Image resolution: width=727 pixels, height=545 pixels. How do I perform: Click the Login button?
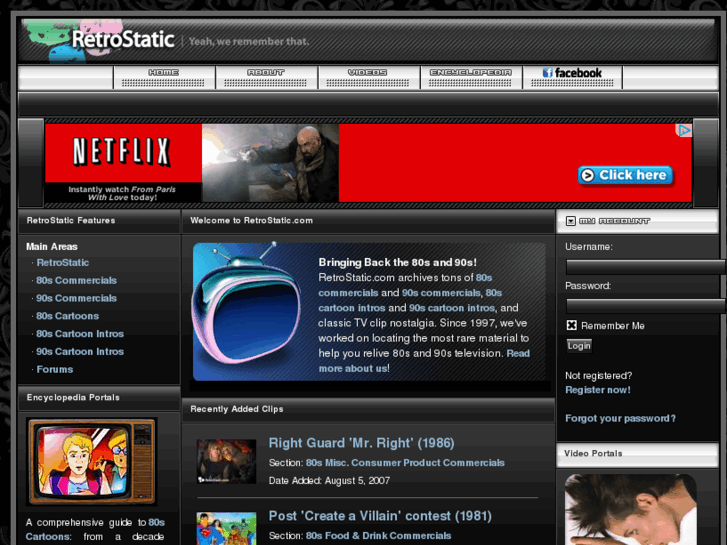click(579, 346)
